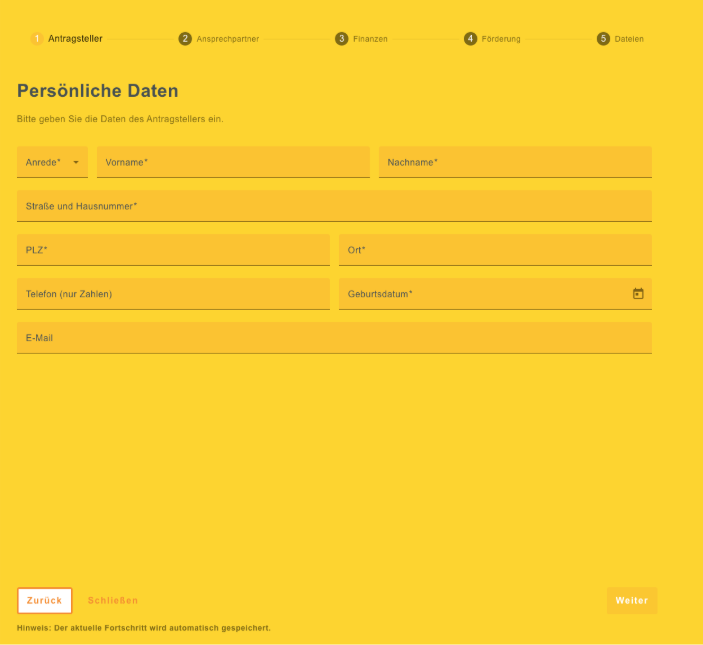
Task: Go to the Antragsteller step label
Action: click(75, 39)
